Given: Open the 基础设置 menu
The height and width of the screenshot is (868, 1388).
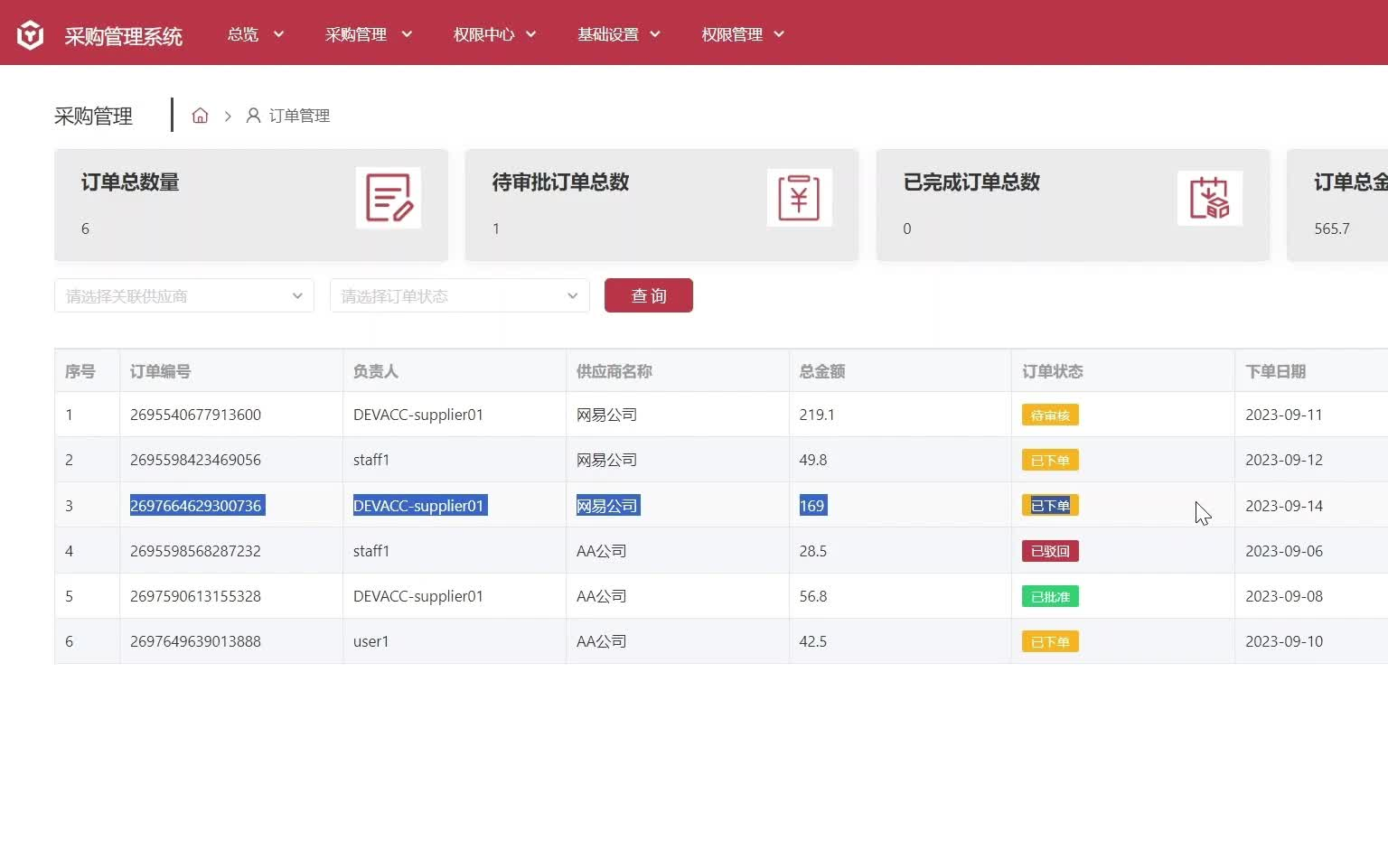Looking at the screenshot, I should click(619, 34).
